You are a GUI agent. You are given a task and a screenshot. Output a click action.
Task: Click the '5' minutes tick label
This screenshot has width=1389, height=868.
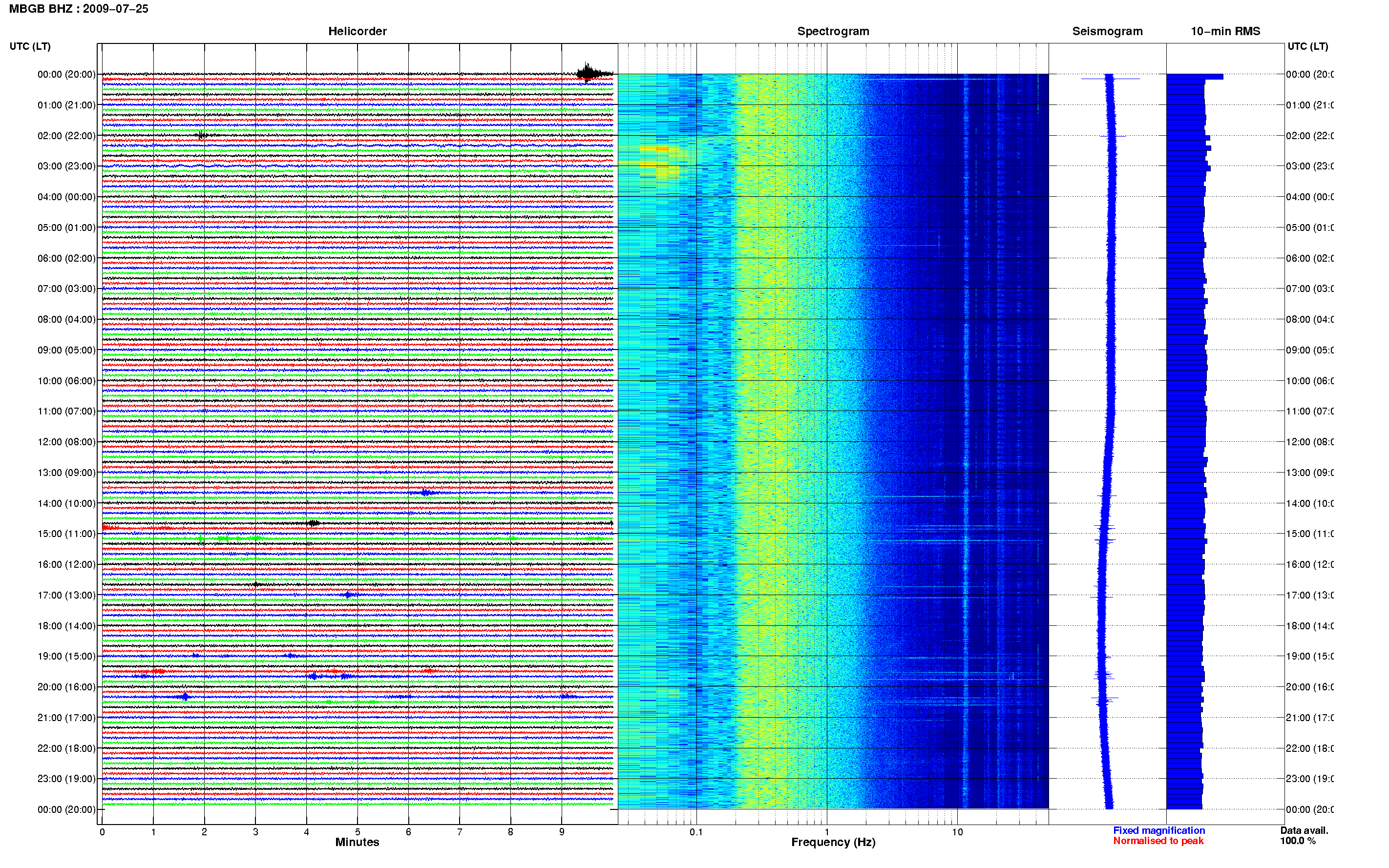357,832
